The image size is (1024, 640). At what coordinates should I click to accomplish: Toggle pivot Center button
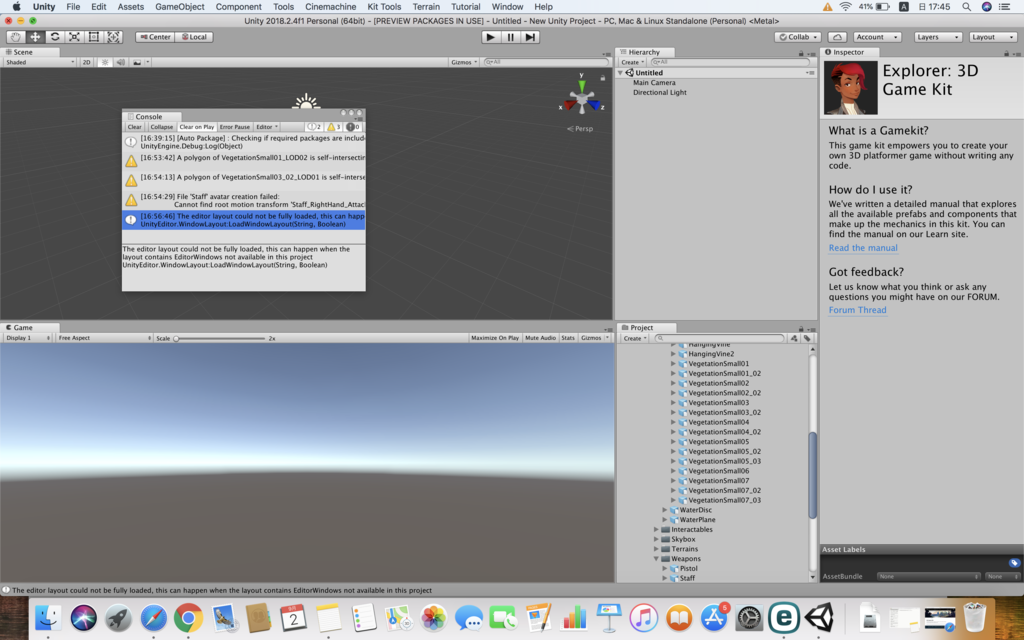tap(155, 37)
